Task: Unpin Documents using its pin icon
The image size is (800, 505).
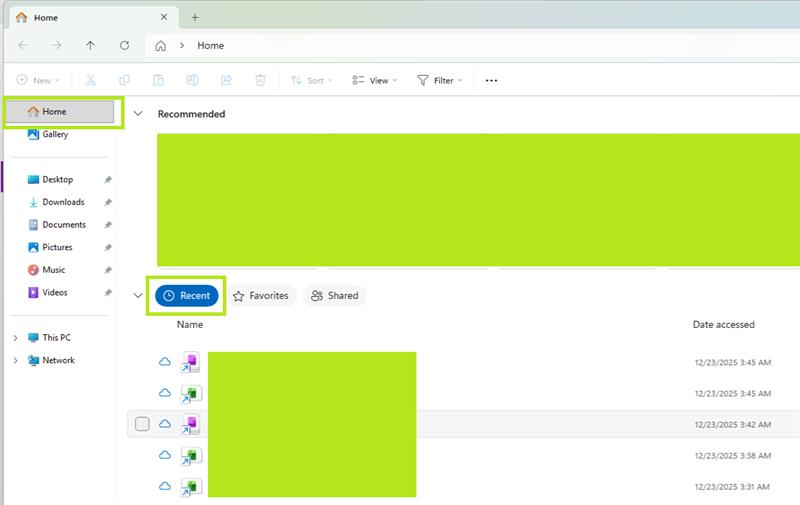Action: (x=108, y=225)
